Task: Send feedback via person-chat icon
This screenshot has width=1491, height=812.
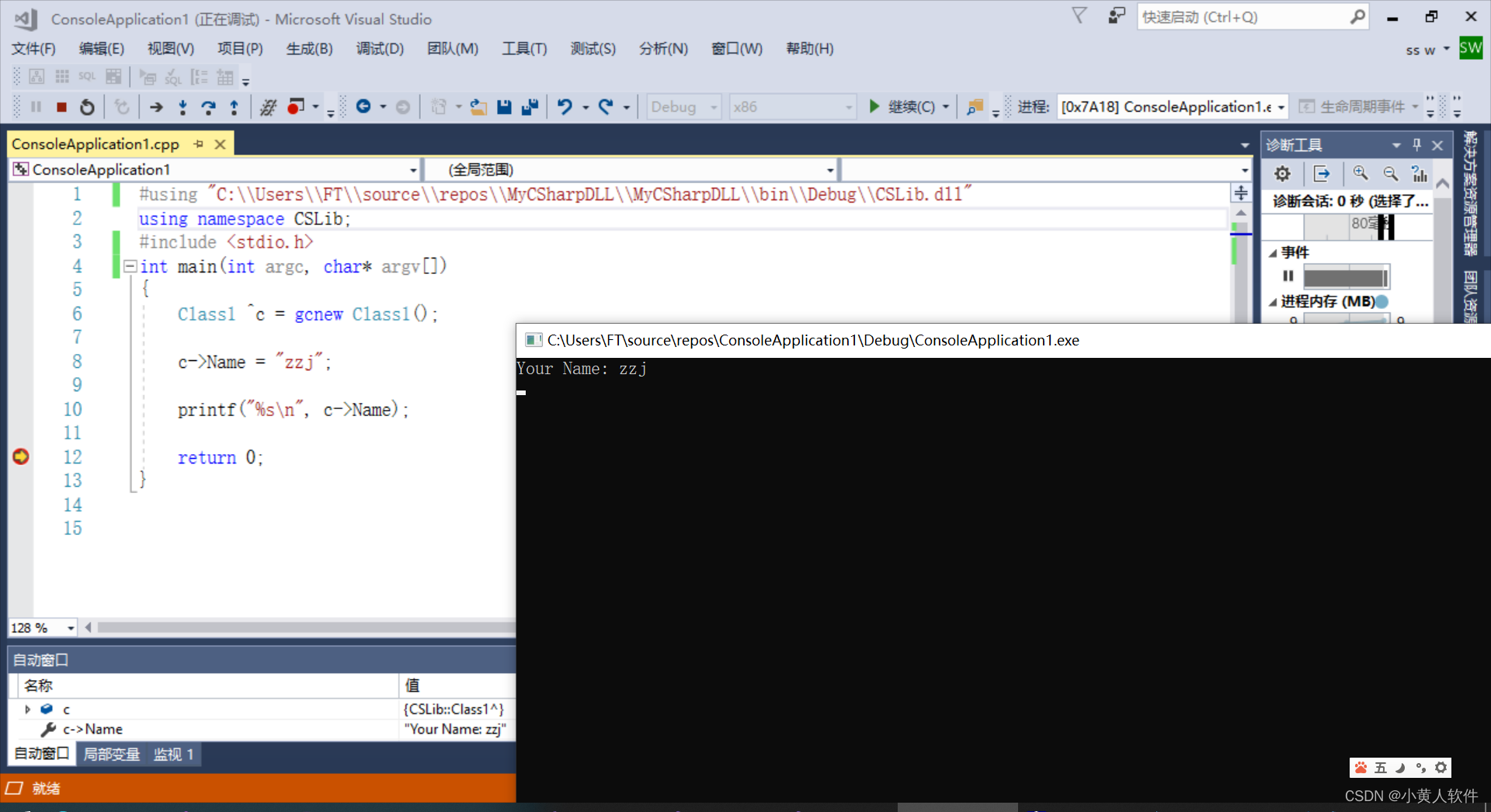Action: pos(1116,16)
